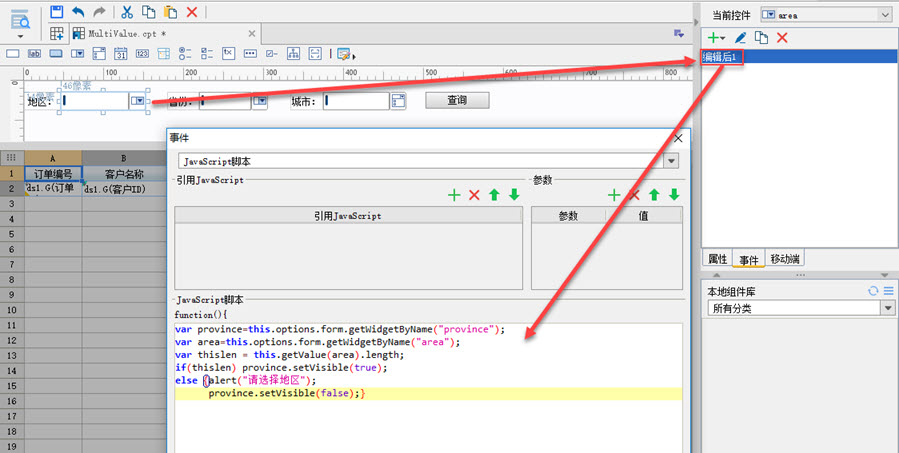Viewport: 899px width, 453px height.
Task: Expand the JavaScript脚本 event type dropdown
Action: point(671,161)
